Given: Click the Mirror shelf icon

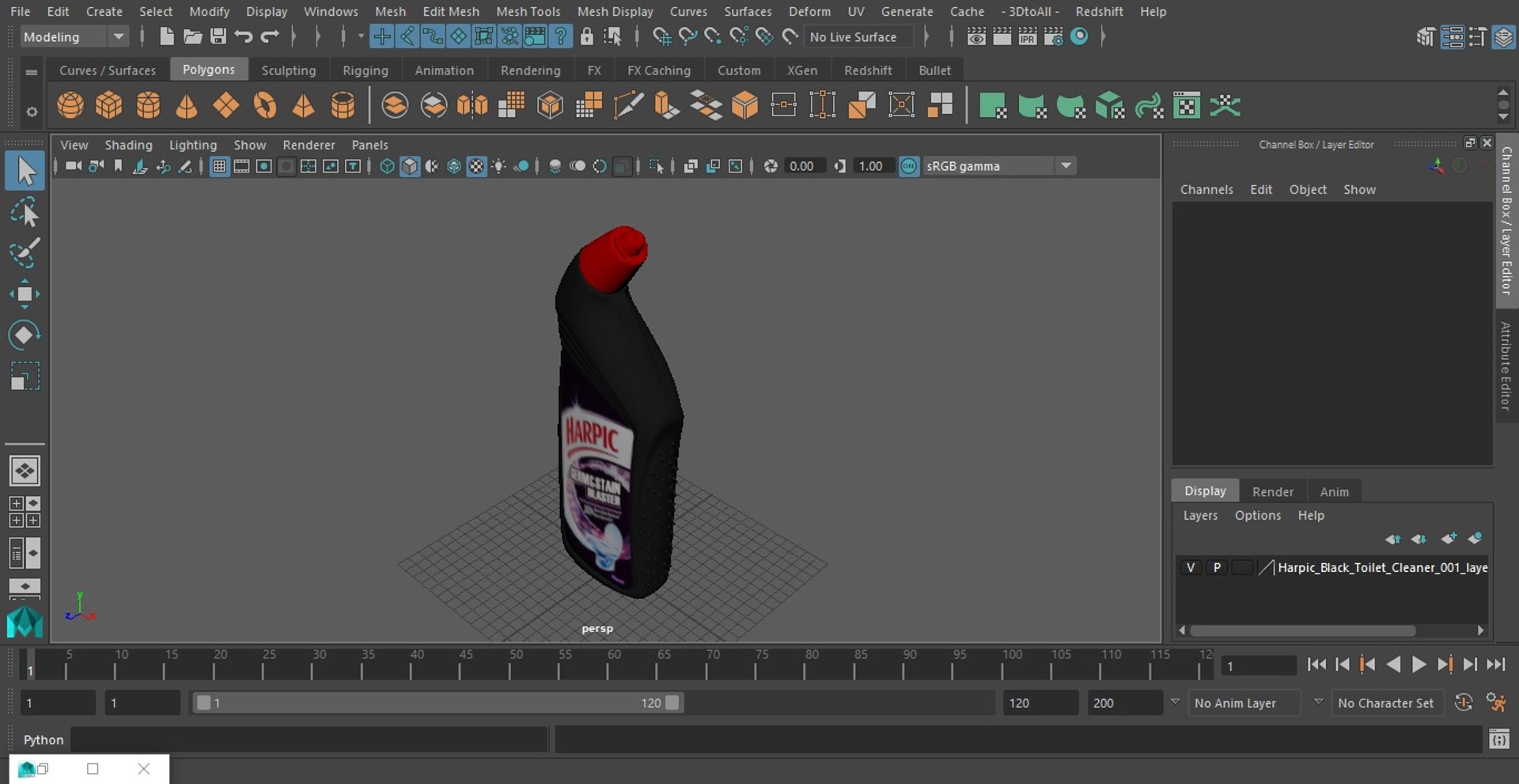Looking at the screenshot, I should [472, 105].
